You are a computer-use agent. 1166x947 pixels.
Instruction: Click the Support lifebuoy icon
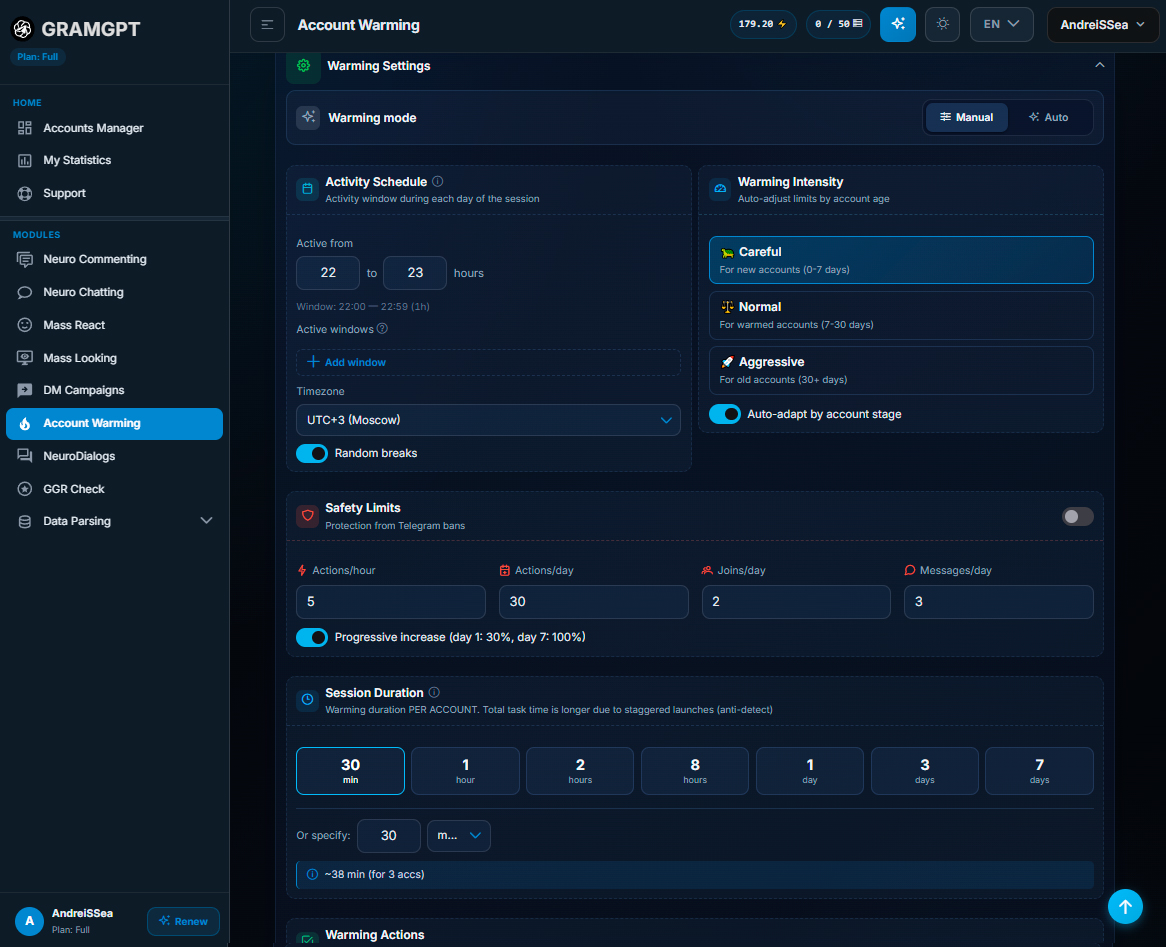point(25,193)
